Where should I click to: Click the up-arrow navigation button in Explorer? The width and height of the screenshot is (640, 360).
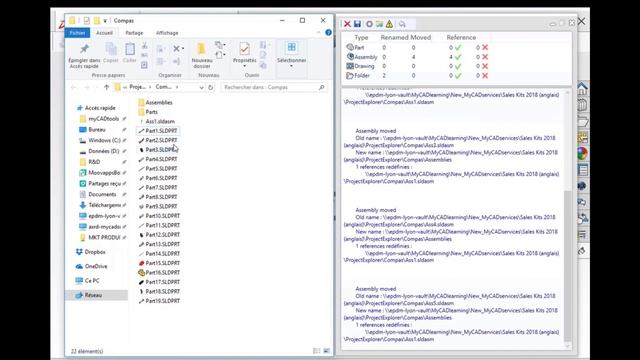[x=107, y=87]
